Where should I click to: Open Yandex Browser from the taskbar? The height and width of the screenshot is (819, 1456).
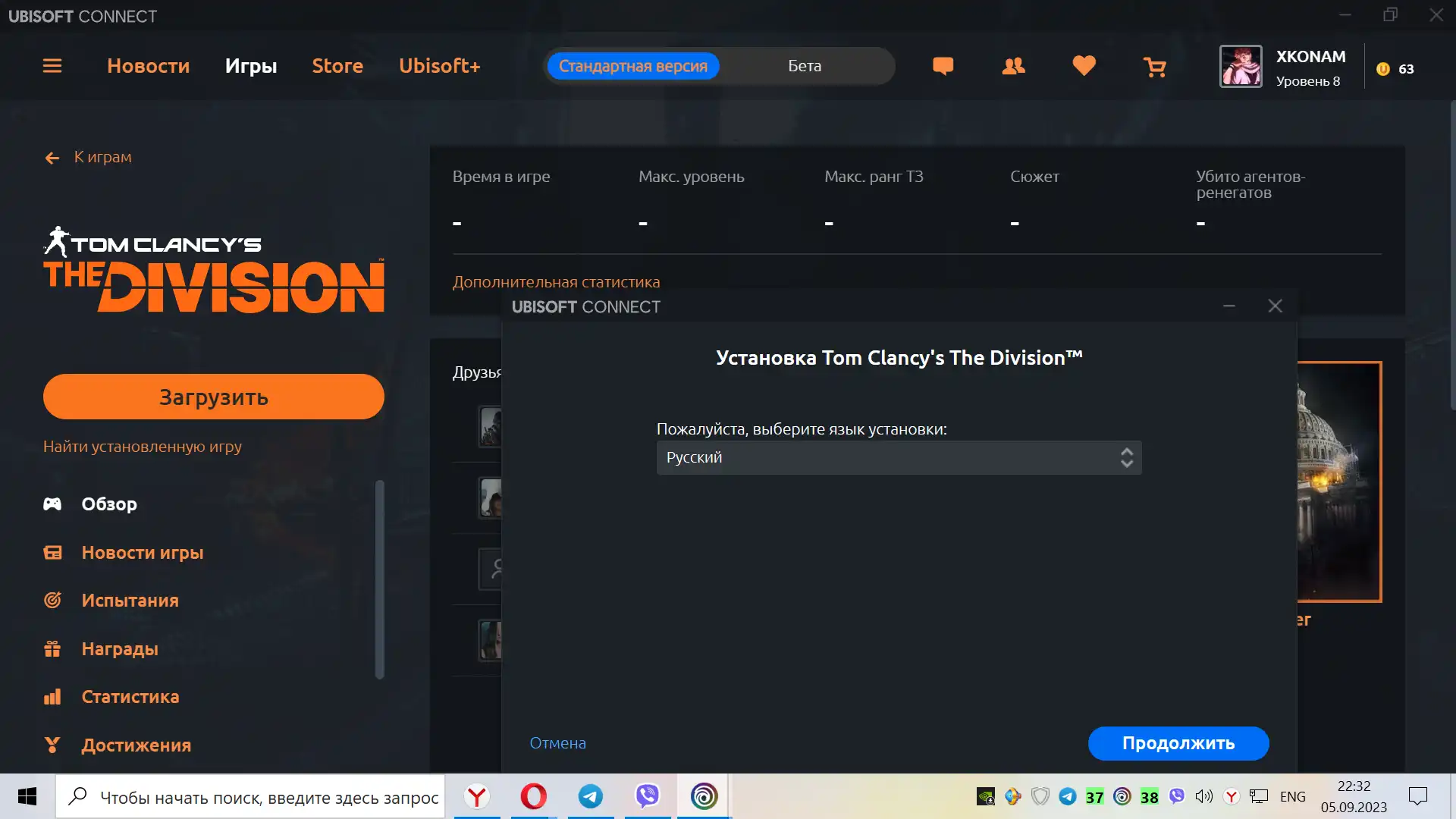tap(477, 796)
